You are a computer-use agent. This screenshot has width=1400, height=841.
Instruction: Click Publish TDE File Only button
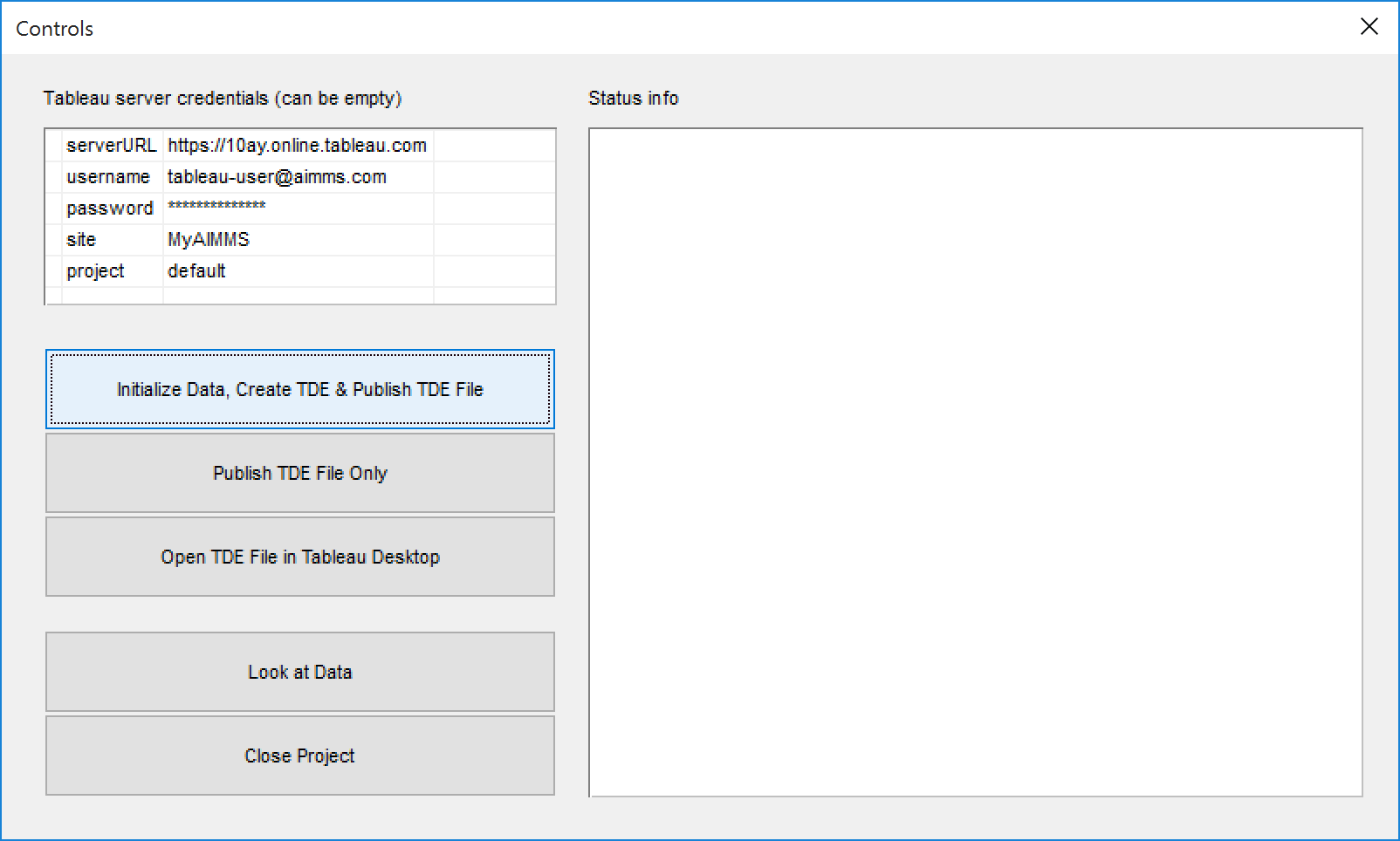(299, 473)
